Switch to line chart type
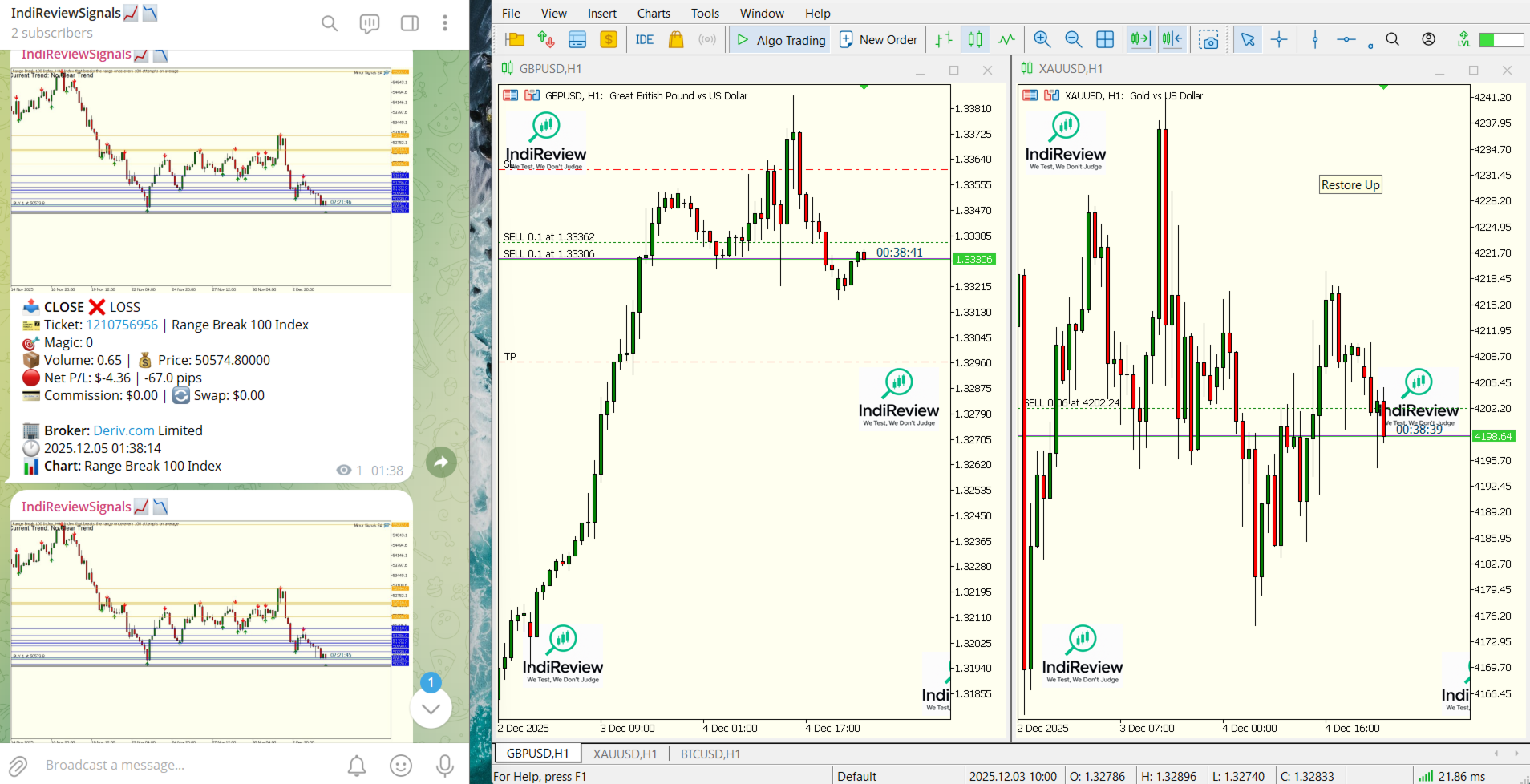Viewport: 1530px width, 784px height. [x=1006, y=39]
